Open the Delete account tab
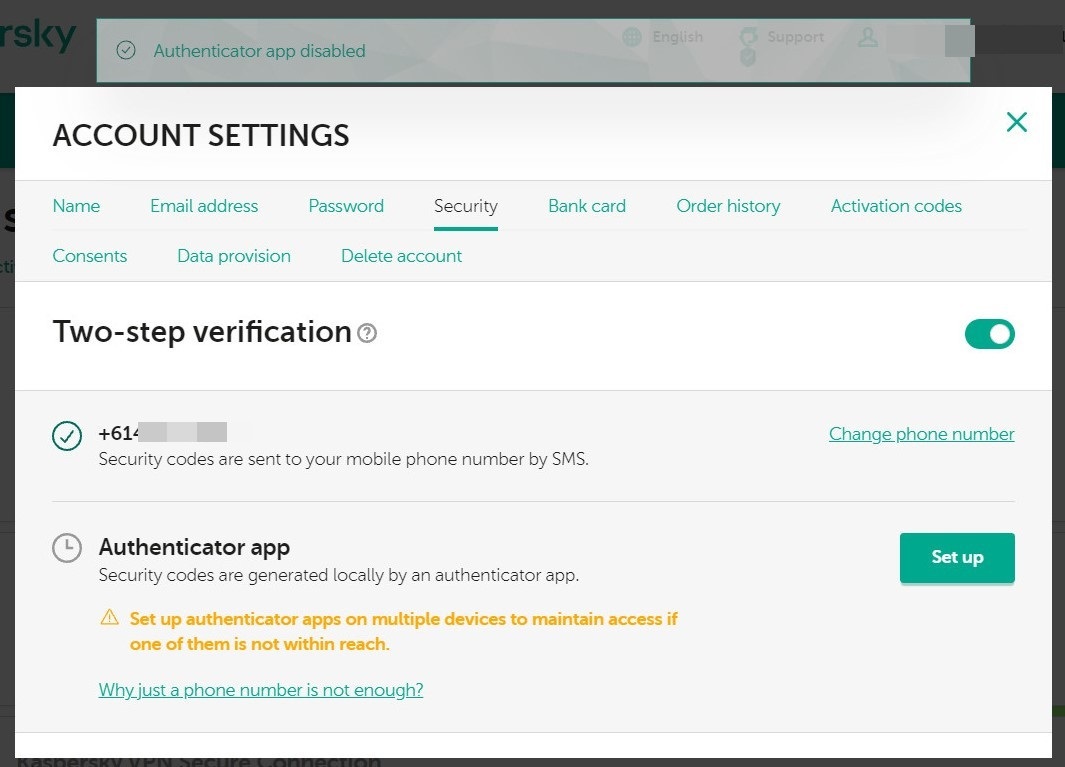Viewport: 1065px width, 767px height. coord(401,256)
